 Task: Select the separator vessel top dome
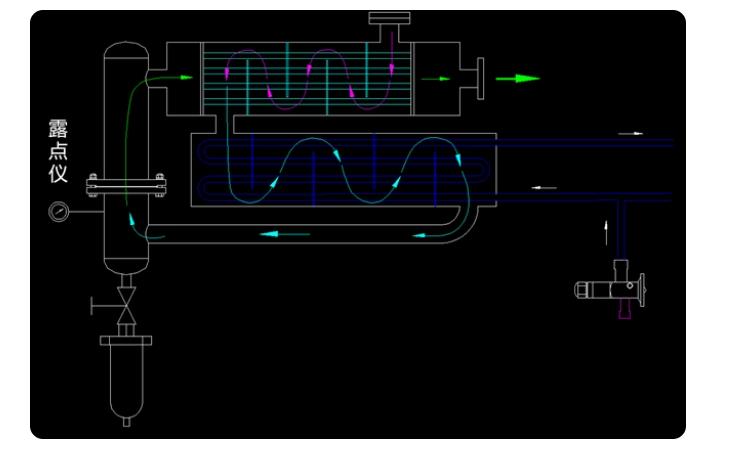pyautogui.click(x=126, y=50)
